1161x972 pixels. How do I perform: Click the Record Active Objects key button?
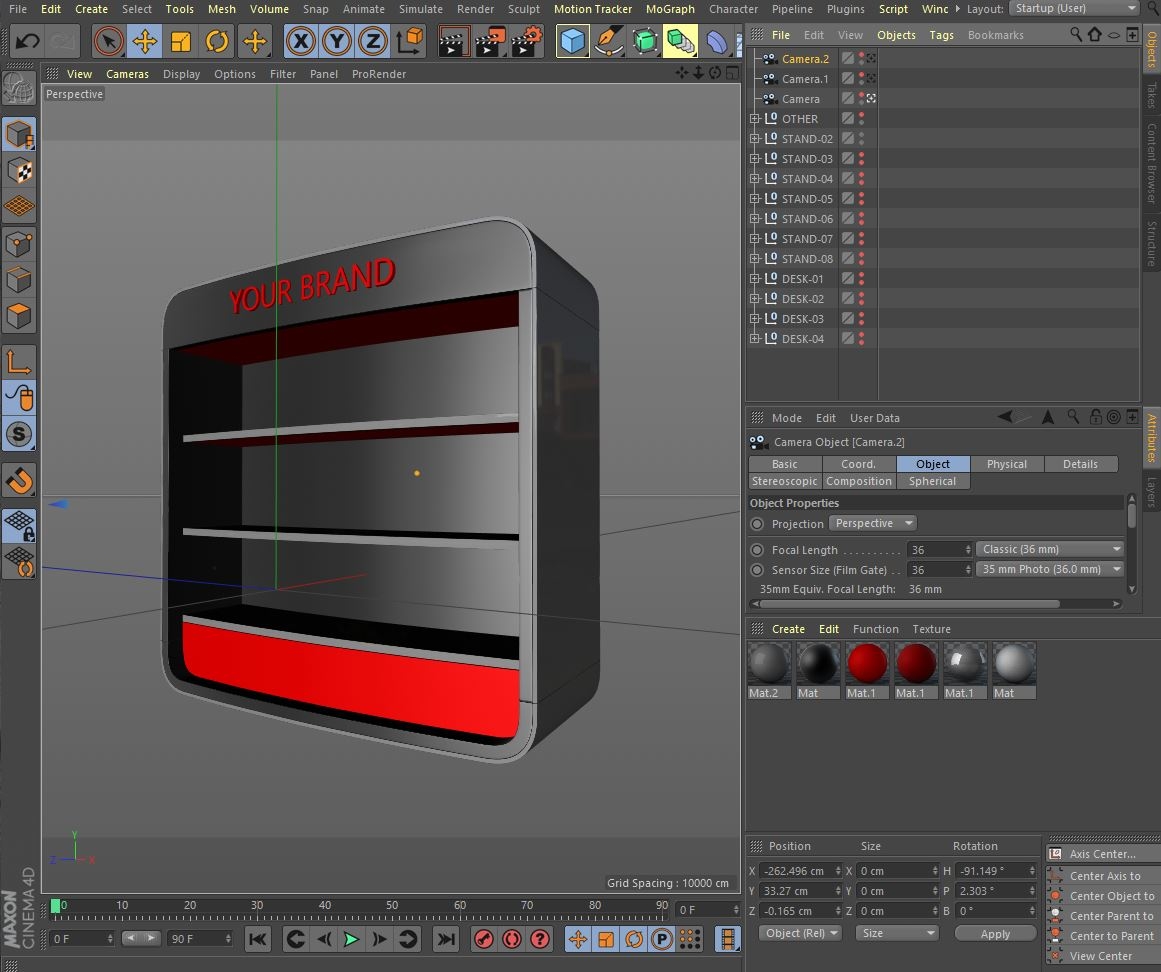[x=484, y=939]
